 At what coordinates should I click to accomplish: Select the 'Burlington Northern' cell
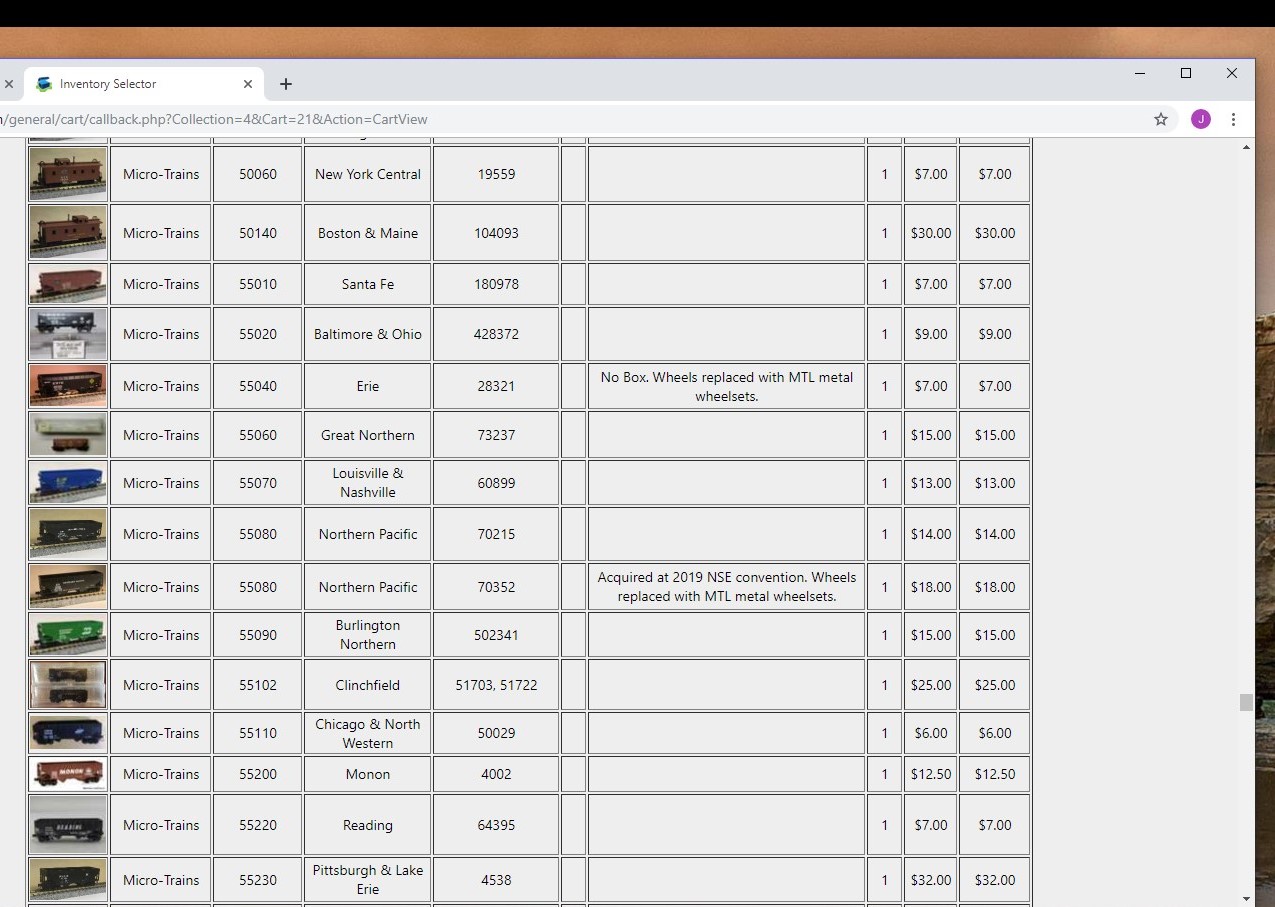(x=368, y=635)
